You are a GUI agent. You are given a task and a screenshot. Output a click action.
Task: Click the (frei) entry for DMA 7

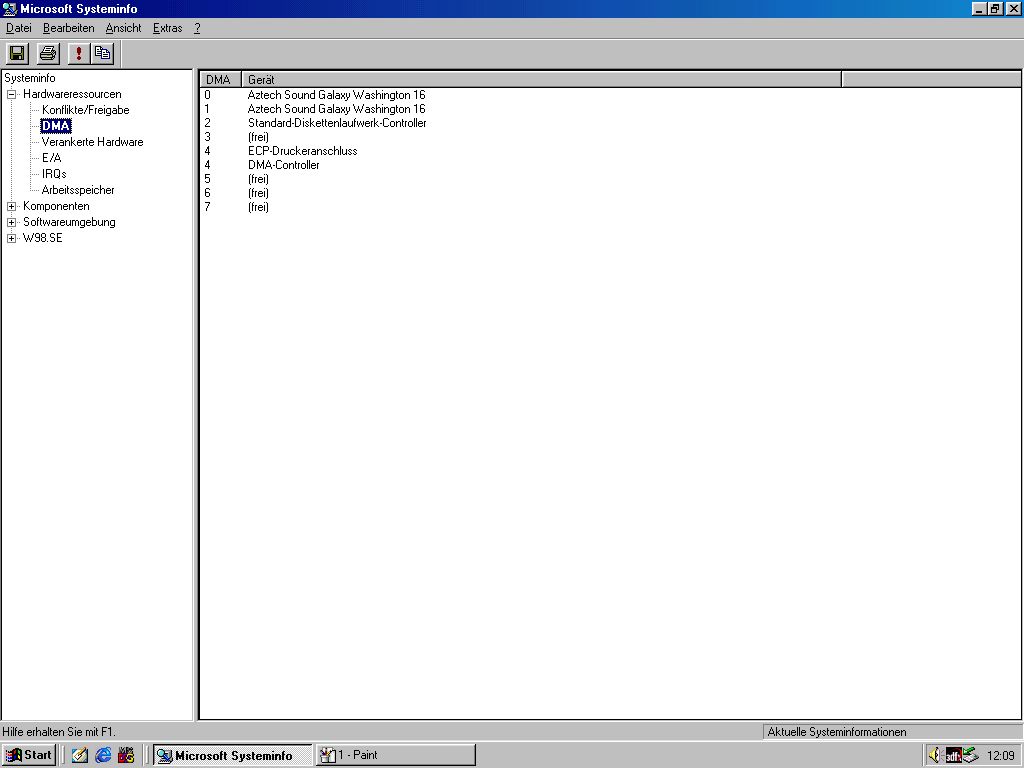click(x=258, y=207)
